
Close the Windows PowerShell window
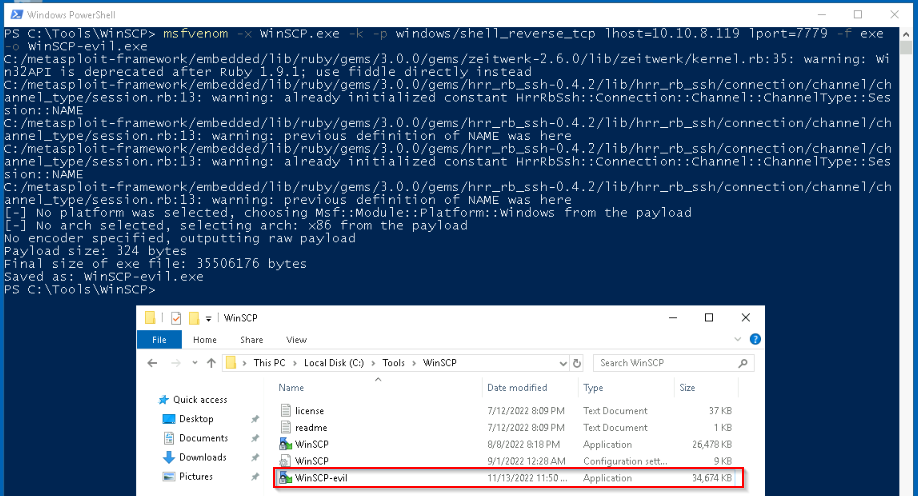click(894, 15)
